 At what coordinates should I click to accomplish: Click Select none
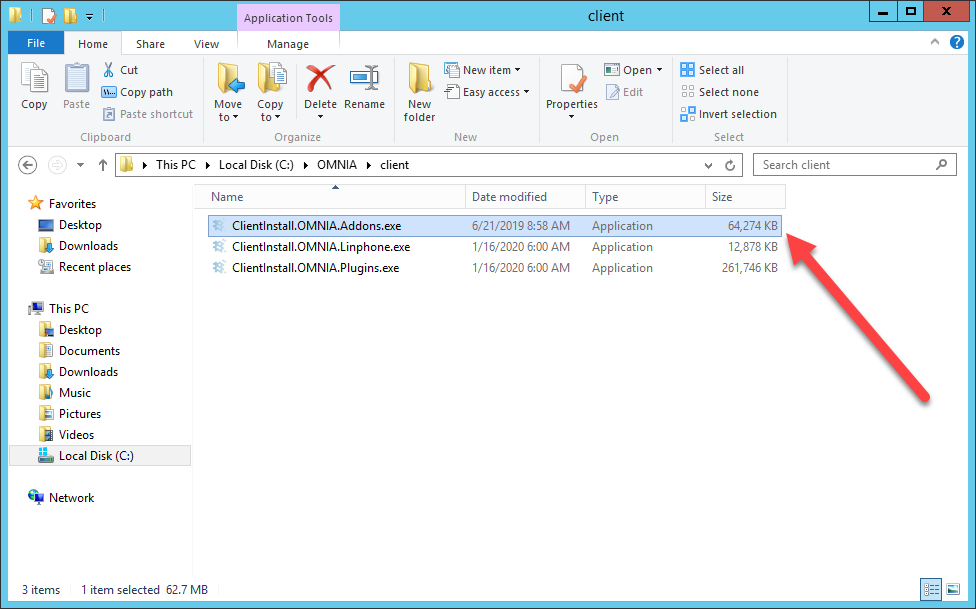click(720, 92)
